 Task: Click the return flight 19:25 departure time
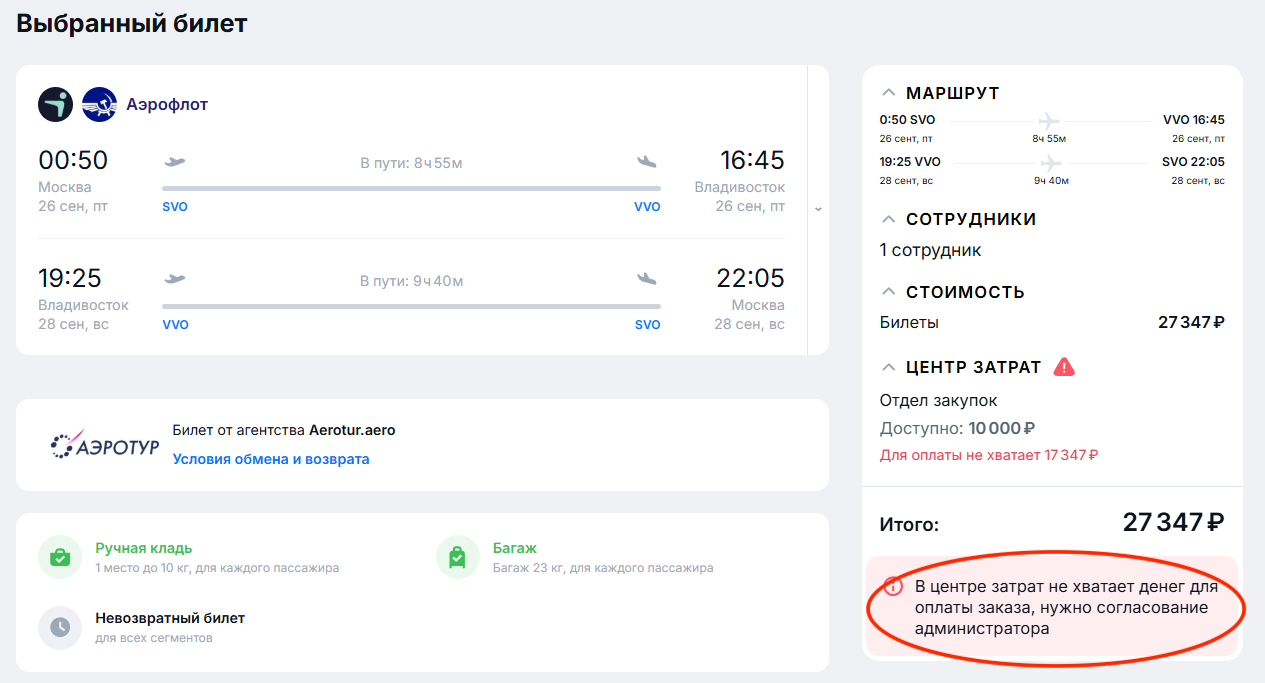(x=70, y=278)
